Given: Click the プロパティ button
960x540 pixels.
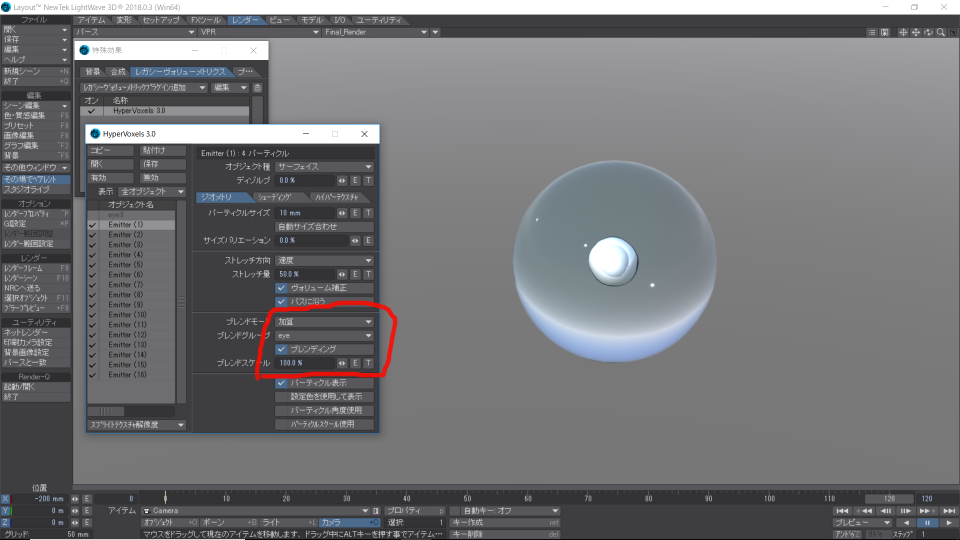Looking at the screenshot, I should (x=414, y=511).
